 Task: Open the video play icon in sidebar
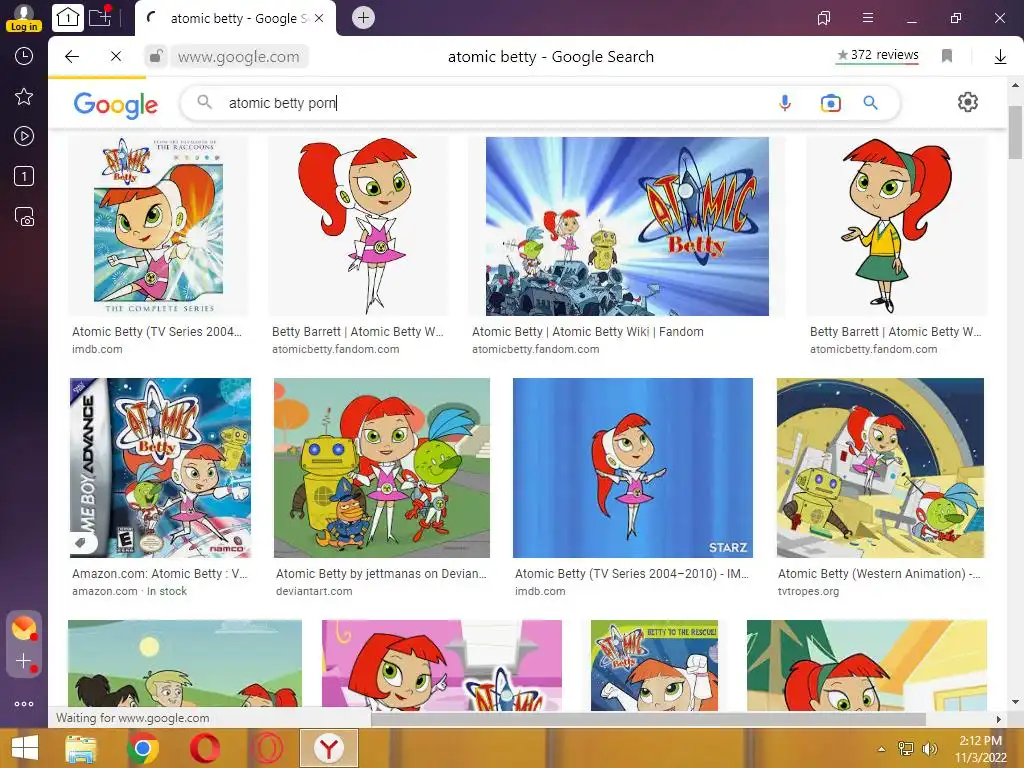coord(24,136)
